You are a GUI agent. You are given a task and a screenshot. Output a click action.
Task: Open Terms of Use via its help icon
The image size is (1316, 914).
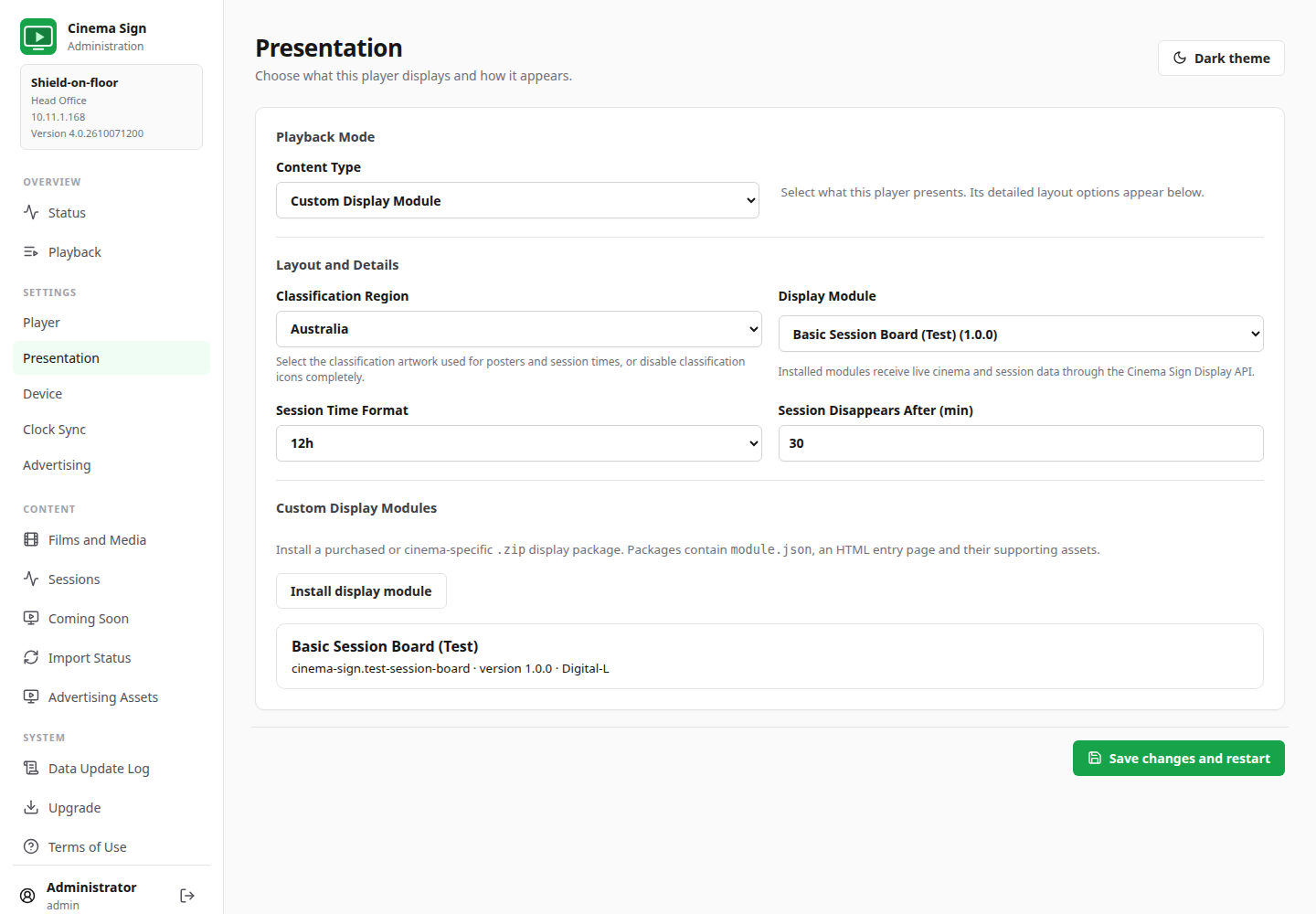[x=31, y=846]
